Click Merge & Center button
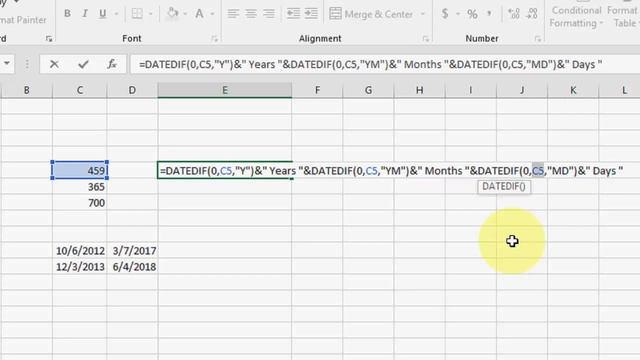 [371, 14]
